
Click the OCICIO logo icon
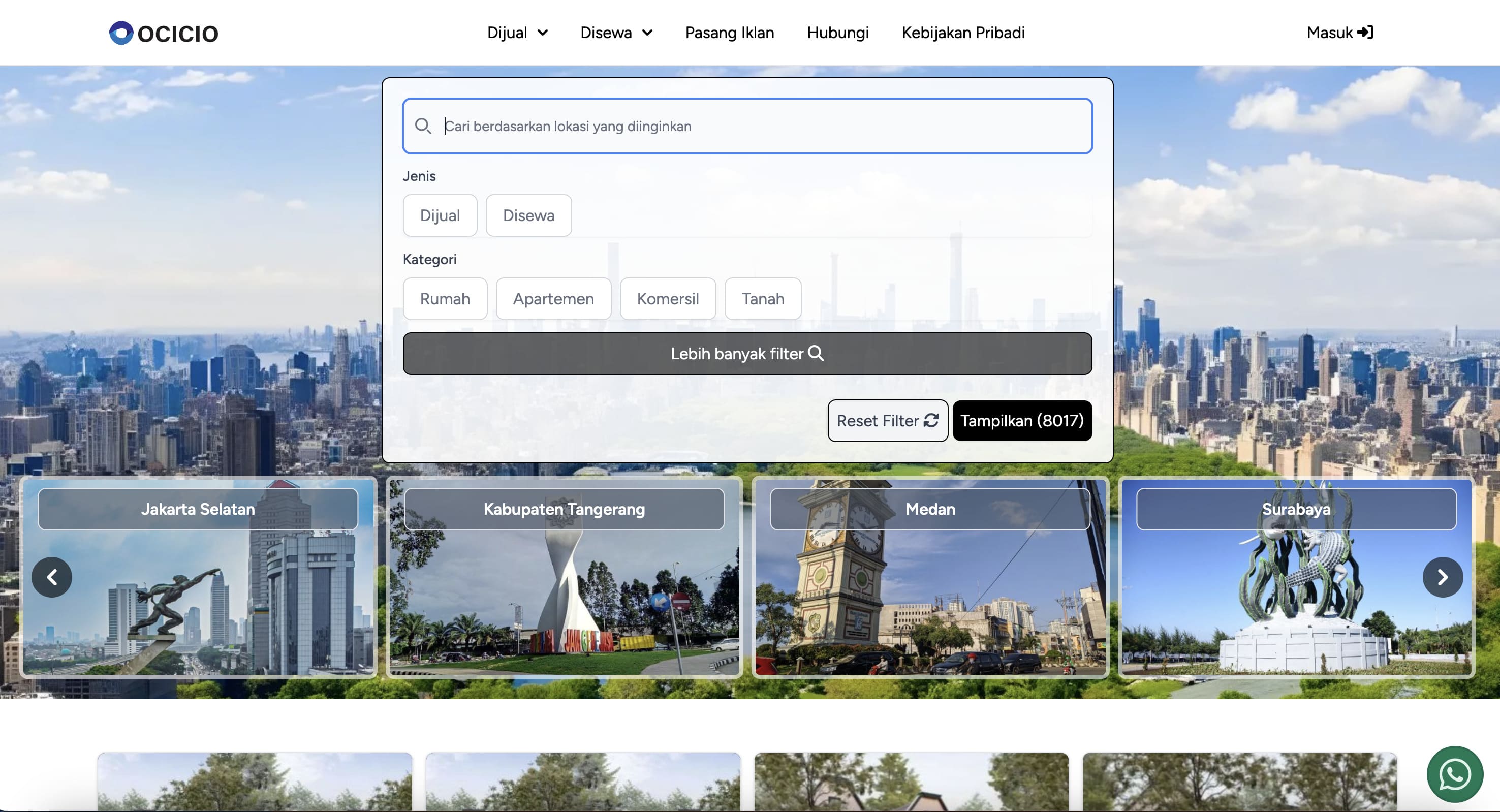pos(121,33)
